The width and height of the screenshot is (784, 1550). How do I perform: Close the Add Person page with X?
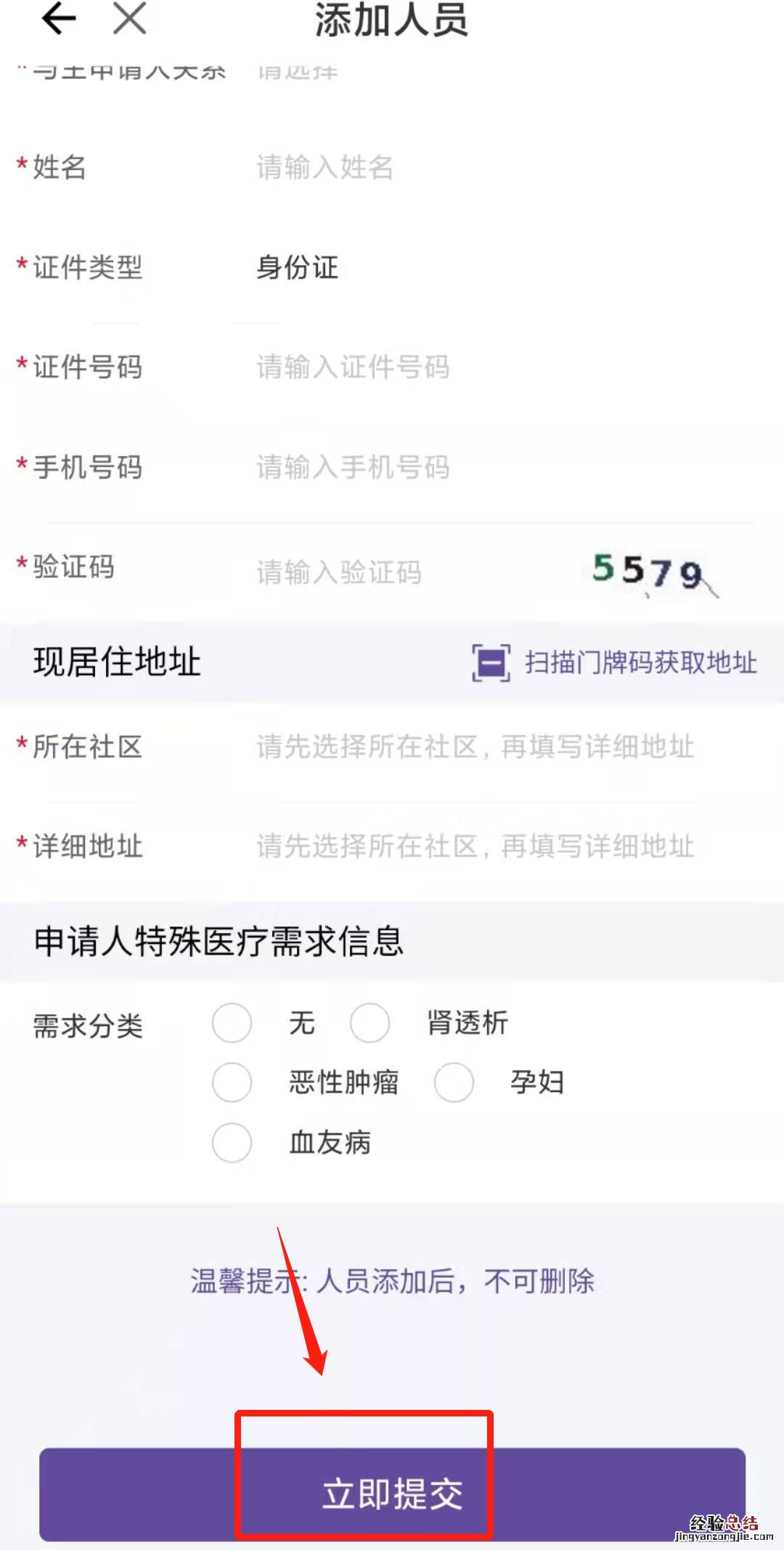click(130, 19)
